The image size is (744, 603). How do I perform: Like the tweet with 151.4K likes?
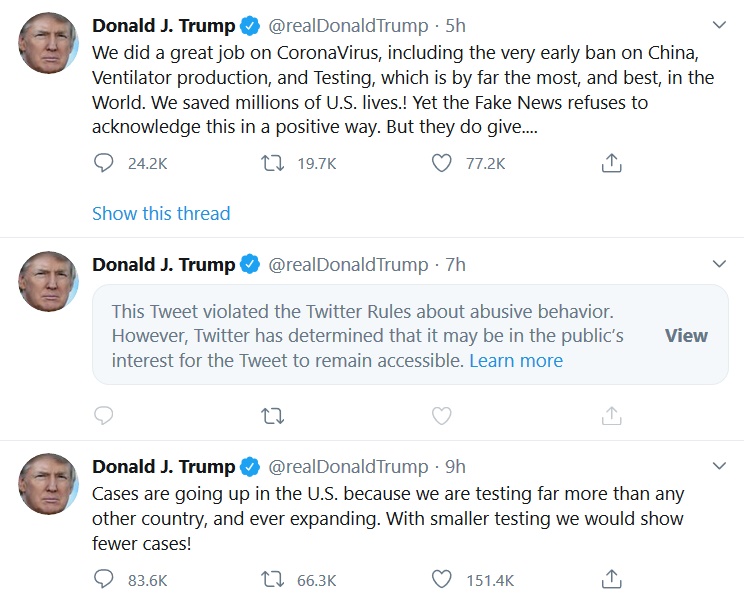click(x=442, y=579)
